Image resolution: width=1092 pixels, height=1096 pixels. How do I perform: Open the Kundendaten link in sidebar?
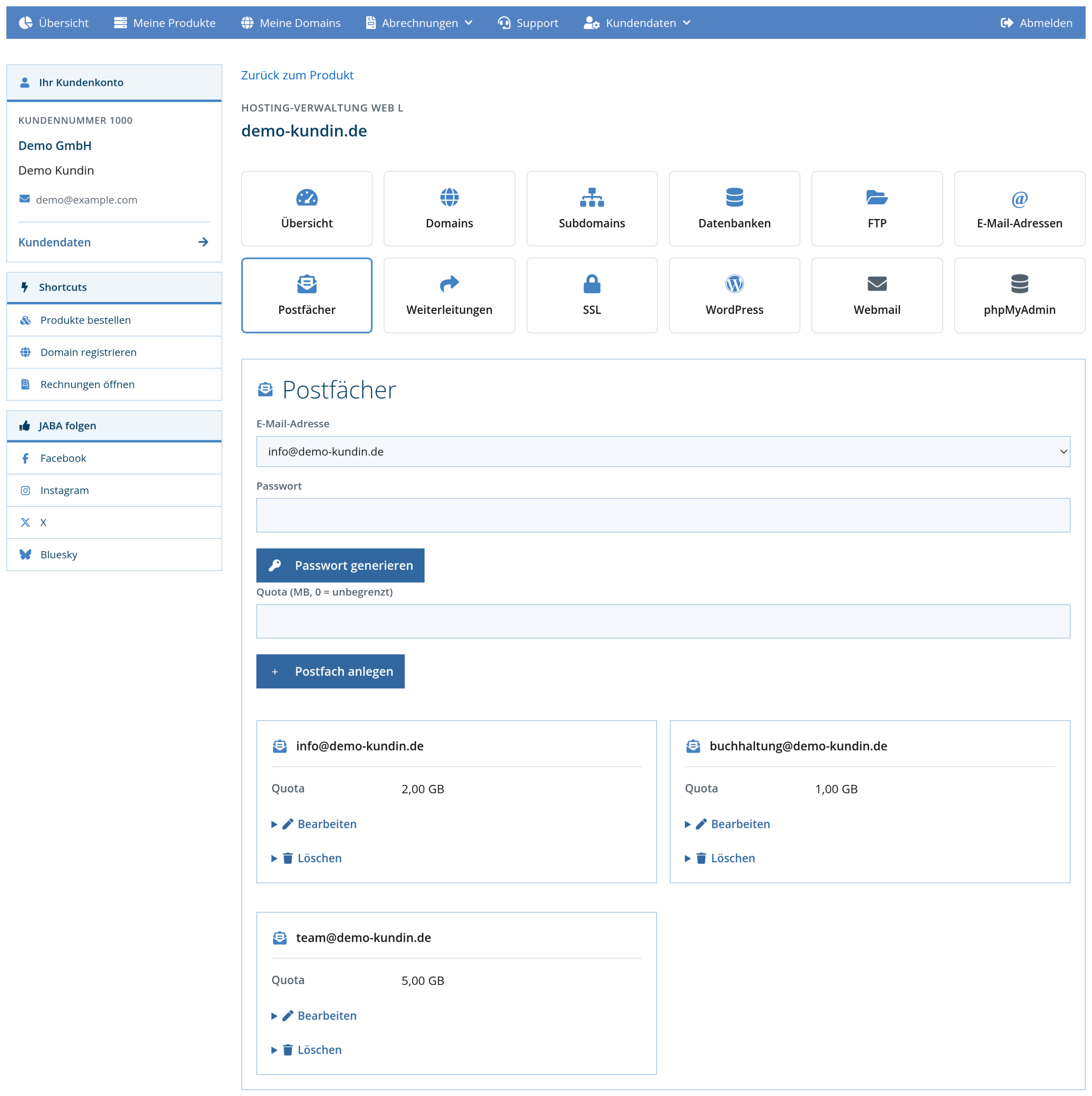55,242
